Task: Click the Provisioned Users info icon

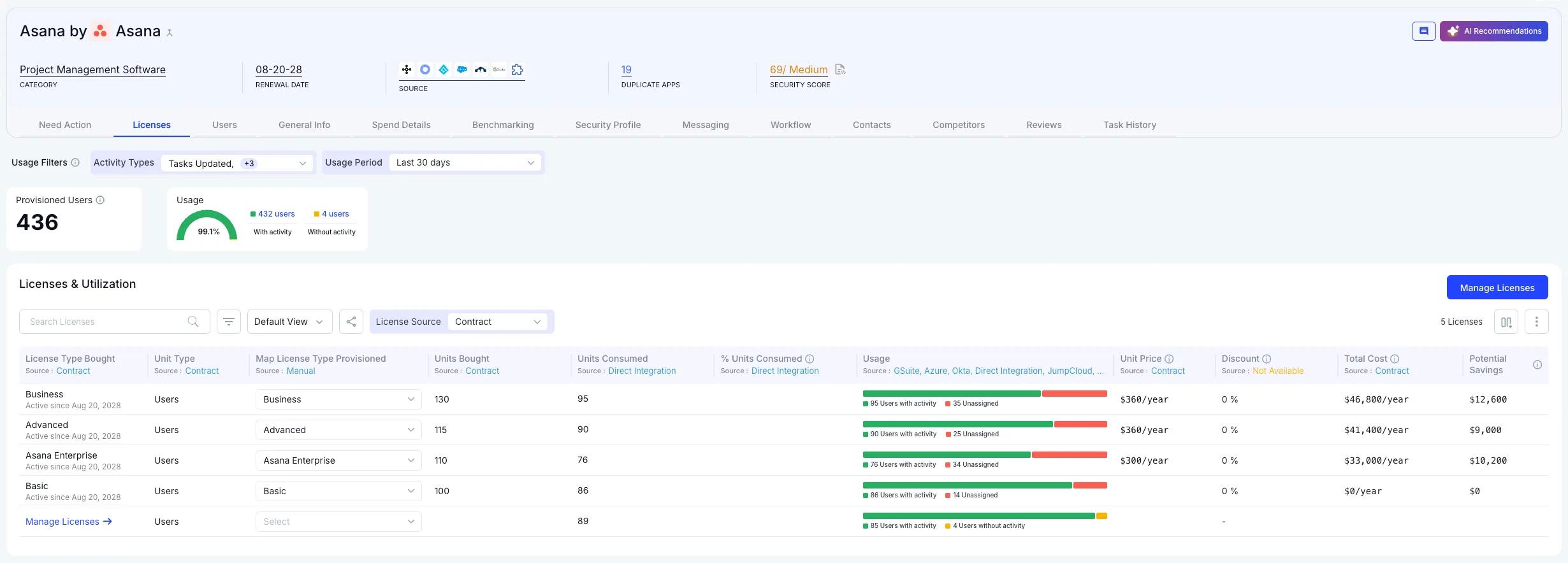Action: coord(100,200)
